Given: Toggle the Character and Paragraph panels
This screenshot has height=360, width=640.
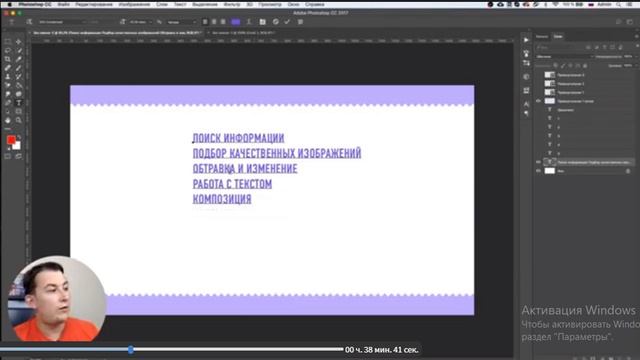Looking at the screenshot, I should pos(262,22).
